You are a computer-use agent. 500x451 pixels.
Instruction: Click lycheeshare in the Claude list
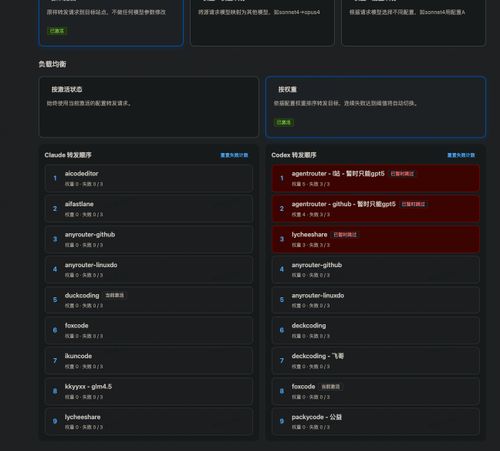149,421
